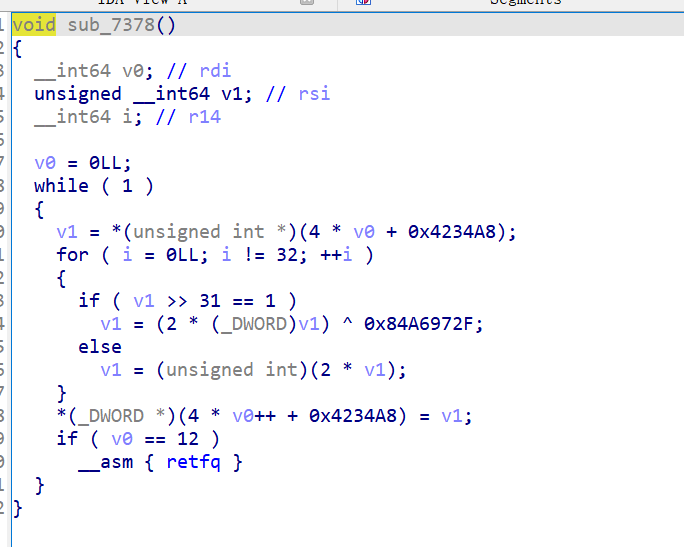Click the rsi register comment
The image size is (684, 547).
coord(314,94)
